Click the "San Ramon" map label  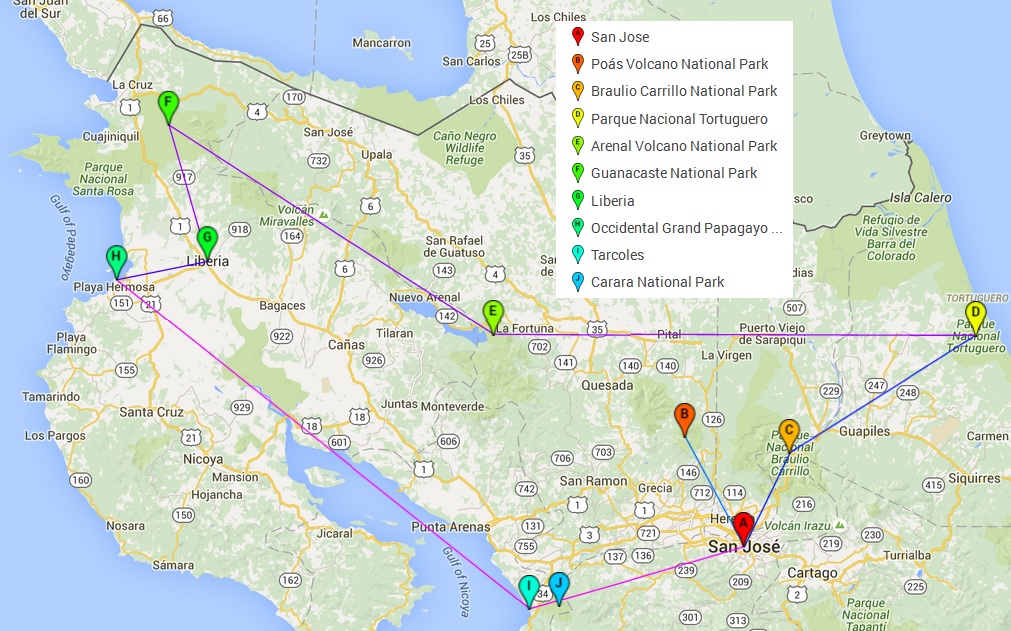click(593, 481)
